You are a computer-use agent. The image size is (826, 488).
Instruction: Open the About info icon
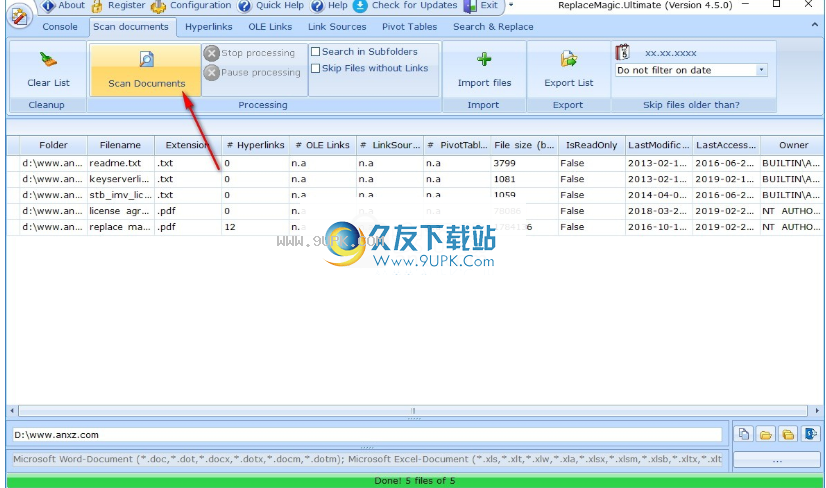pos(48,6)
